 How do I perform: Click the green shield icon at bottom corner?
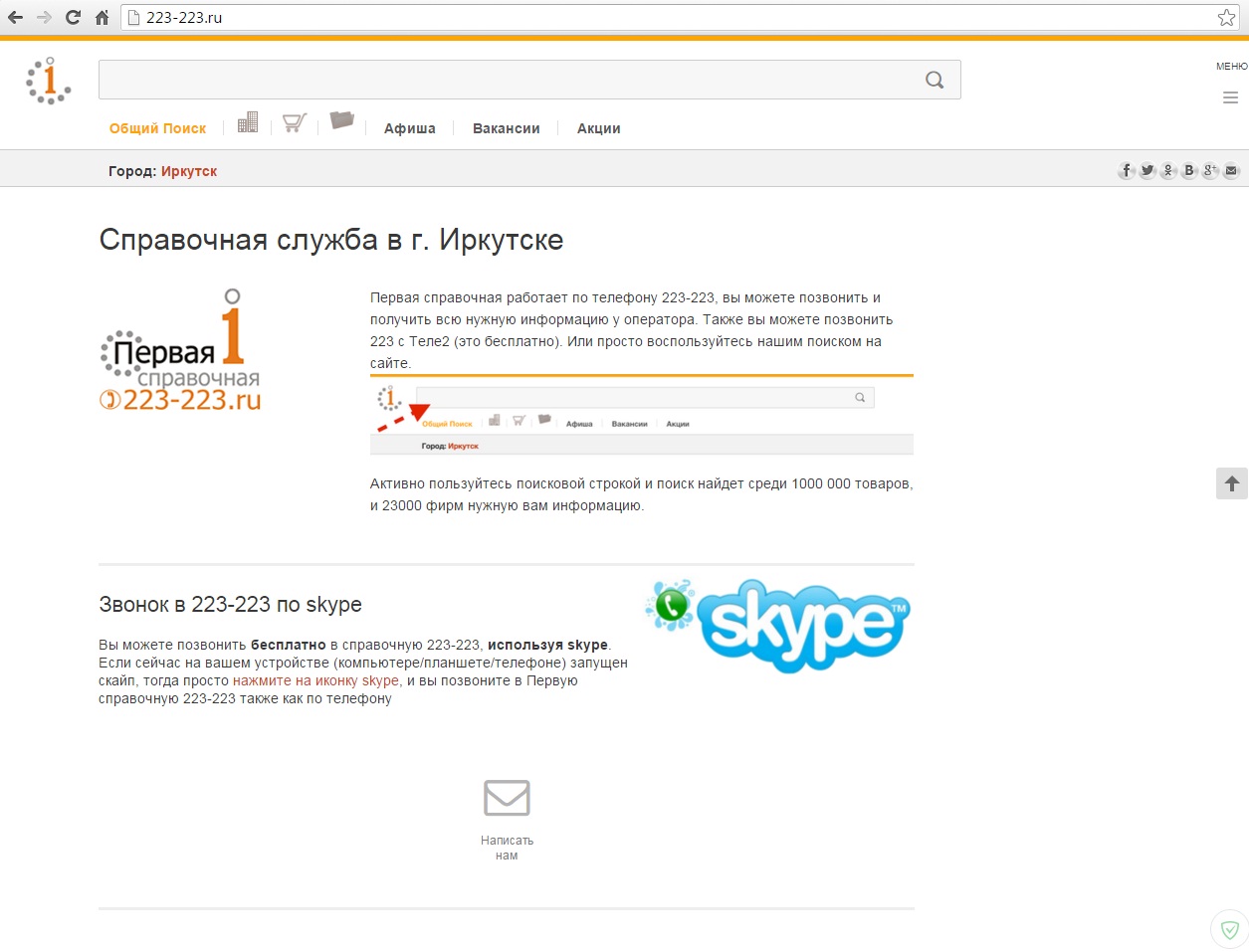[x=1230, y=930]
